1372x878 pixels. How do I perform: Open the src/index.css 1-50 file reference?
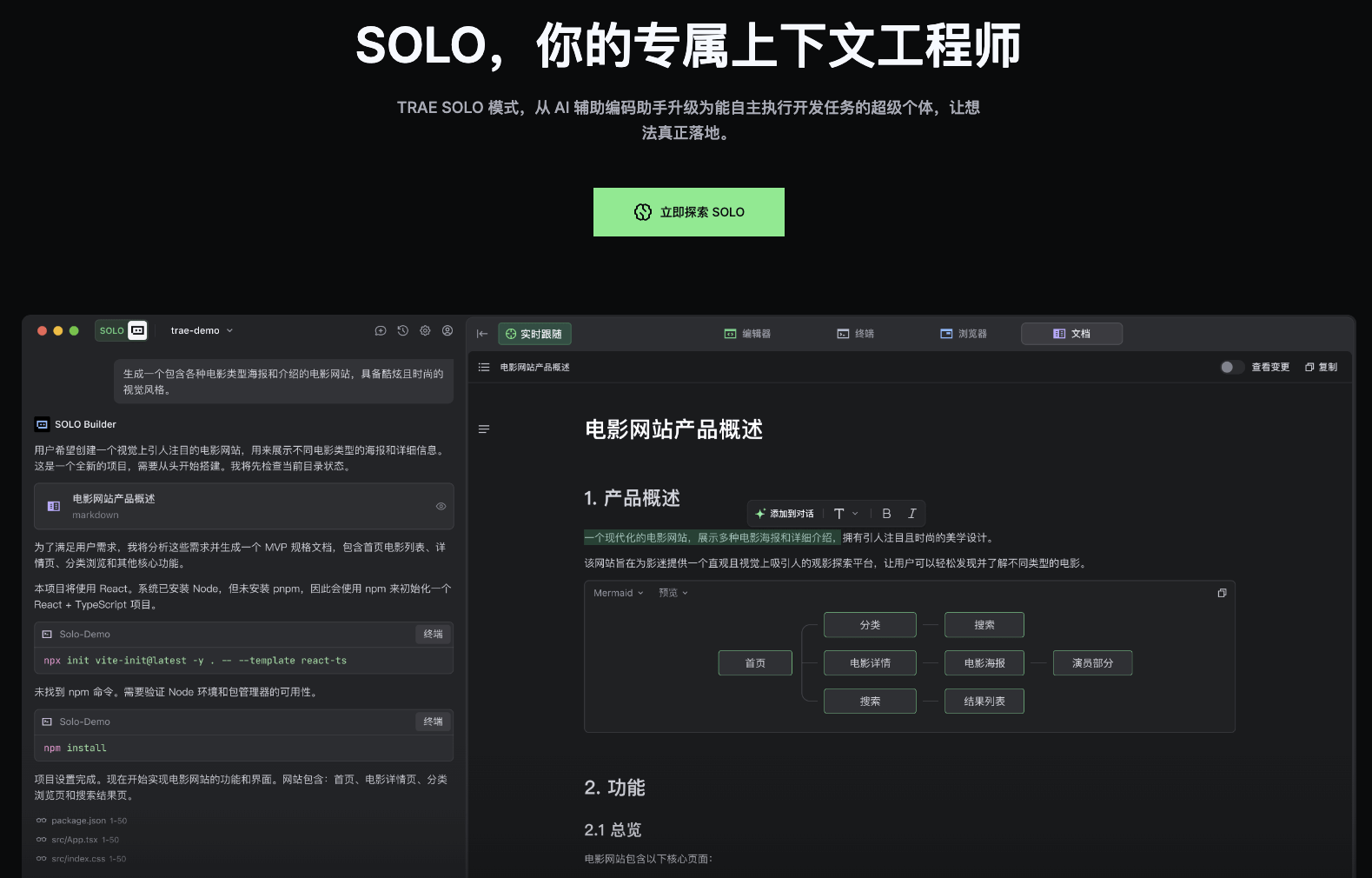(x=82, y=859)
